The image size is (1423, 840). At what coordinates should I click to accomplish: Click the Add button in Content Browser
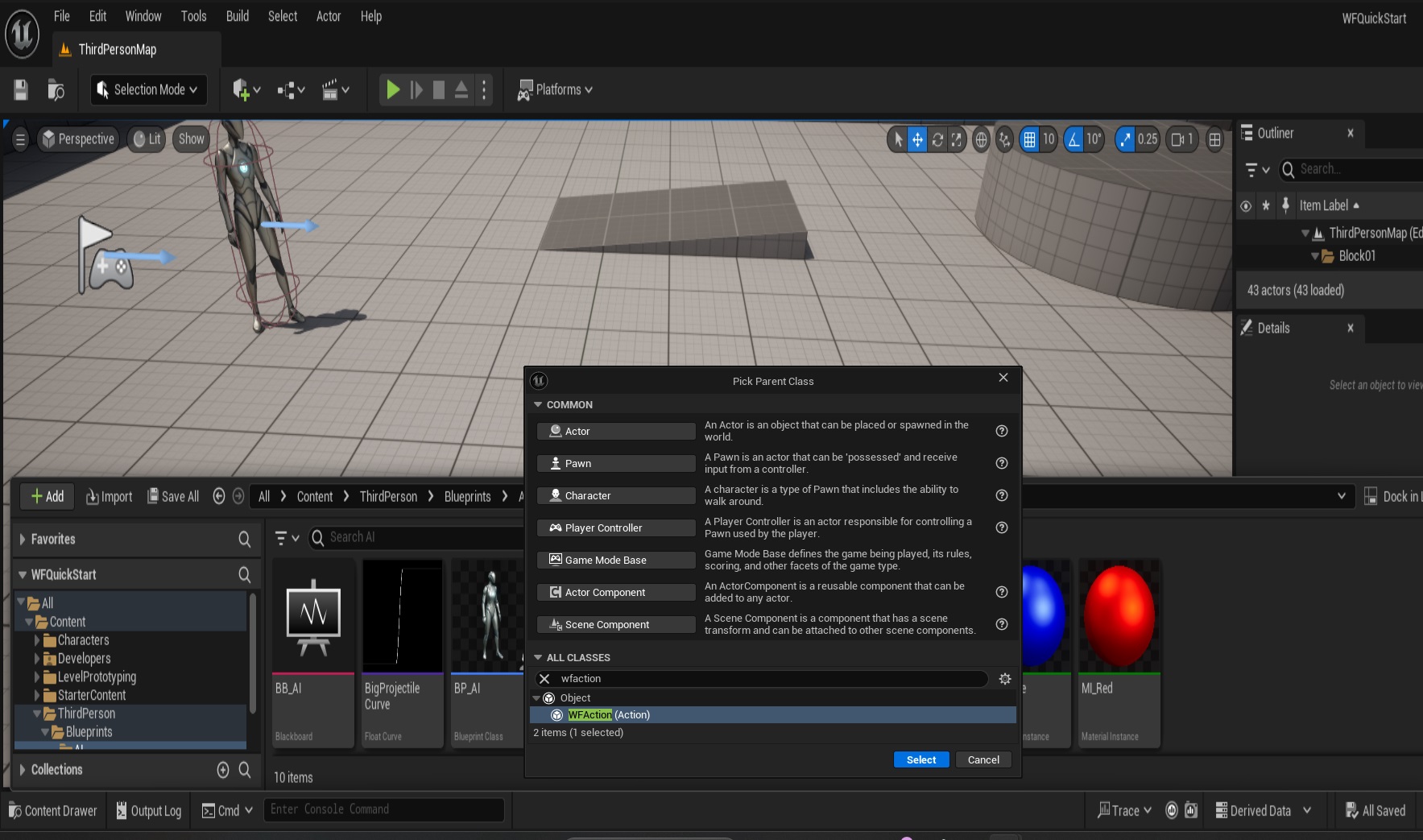pyautogui.click(x=48, y=496)
